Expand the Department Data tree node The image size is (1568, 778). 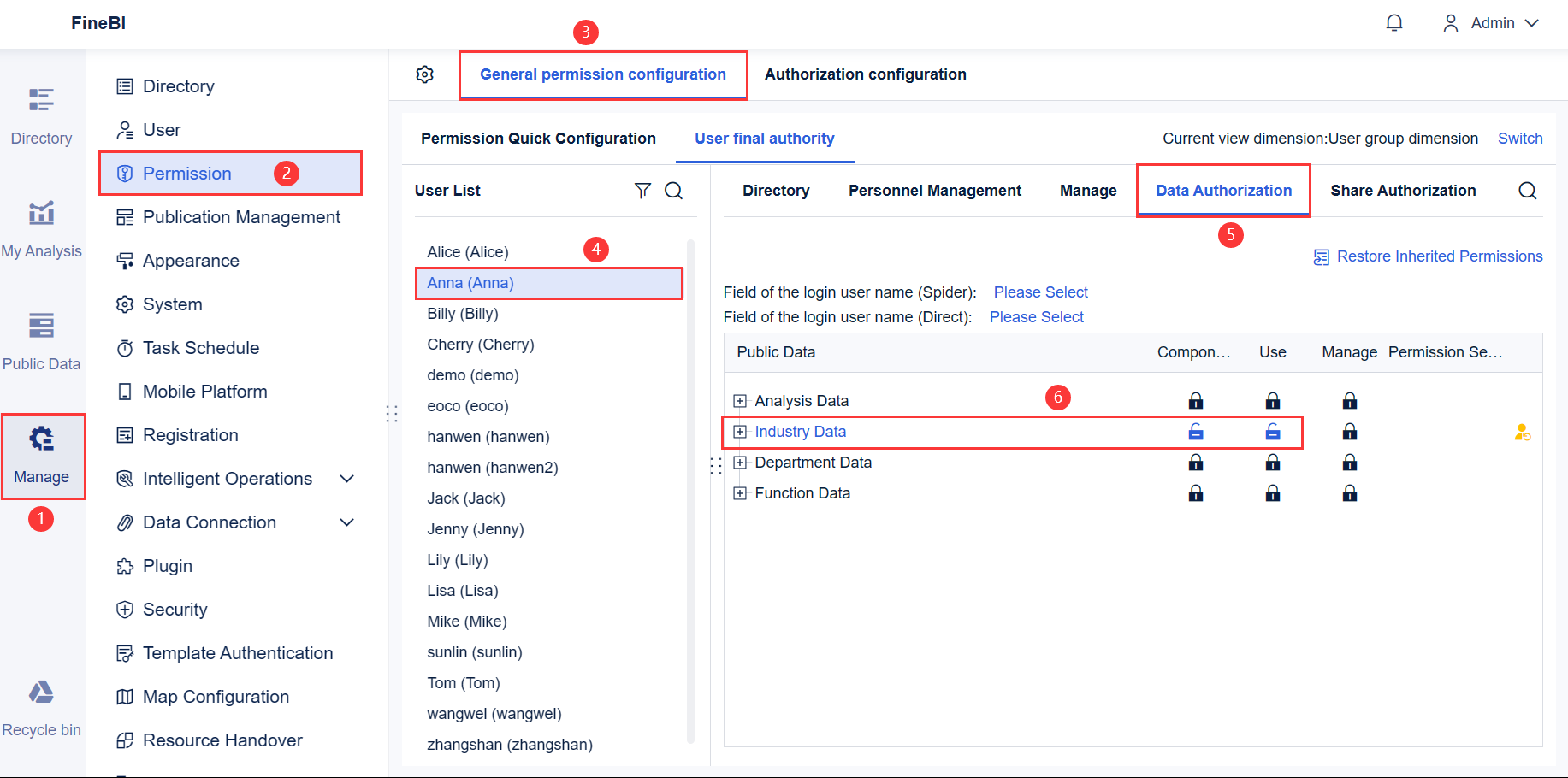[739, 463]
